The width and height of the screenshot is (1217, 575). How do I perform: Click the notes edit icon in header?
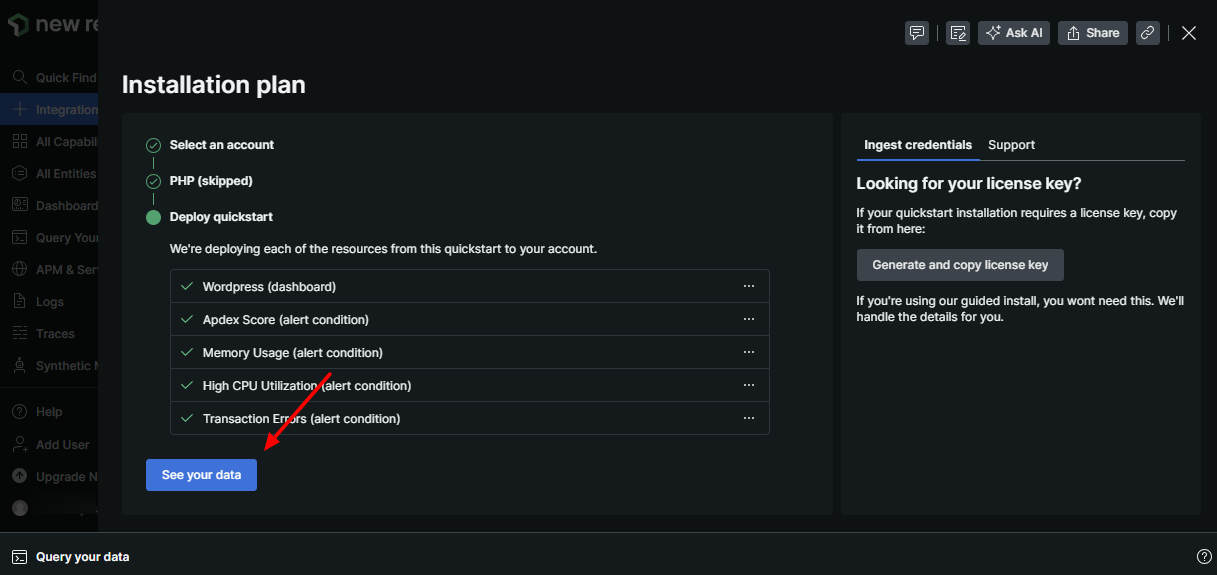(x=958, y=33)
